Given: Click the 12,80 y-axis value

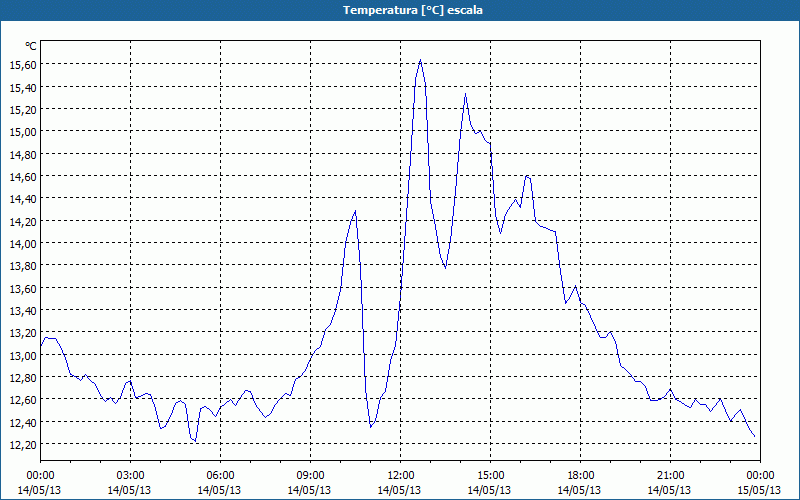Looking at the screenshot, I should (x=23, y=378).
